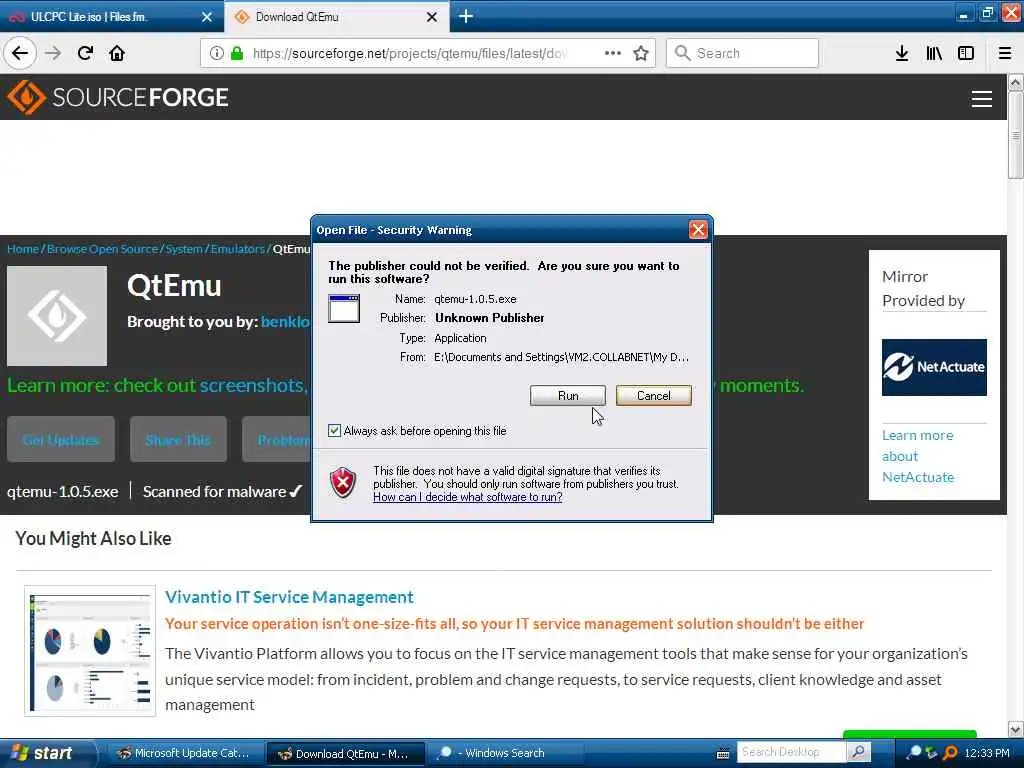Screen dimensions: 1024x768
Task: Switch to Microsoft Update Catalog taskbar item
Action: [x=185, y=753]
